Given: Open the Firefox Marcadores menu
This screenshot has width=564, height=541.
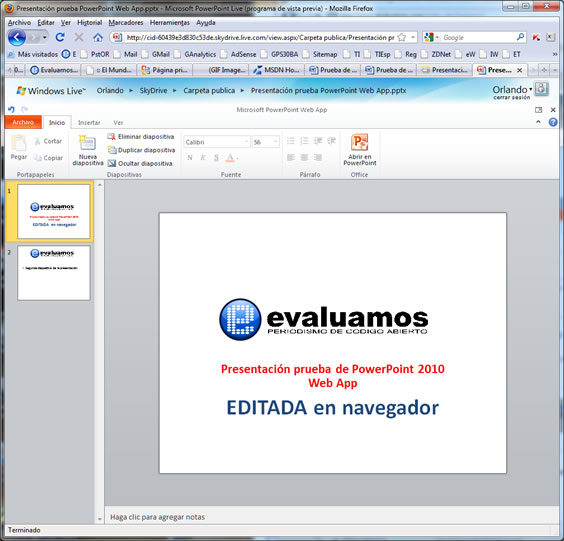Looking at the screenshot, I should click(x=126, y=22).
